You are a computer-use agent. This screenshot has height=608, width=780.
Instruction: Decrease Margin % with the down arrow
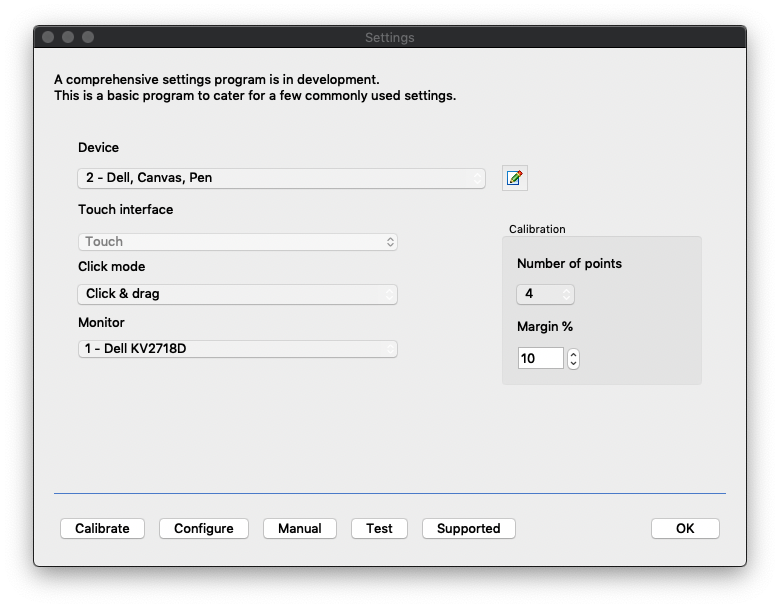(574, 364)
